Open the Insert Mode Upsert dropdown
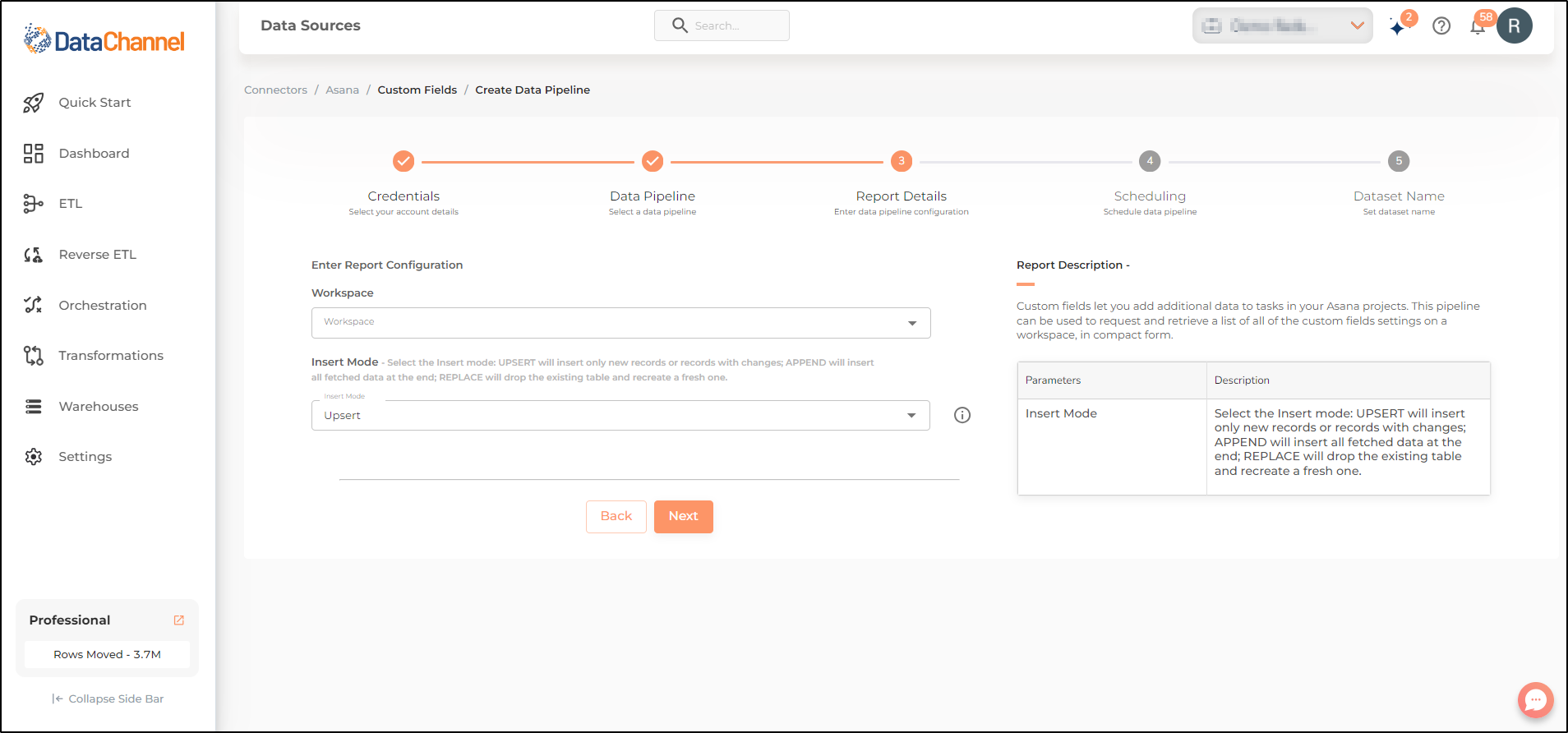The height and width of the screenshot is (733, 1568). tap(620, 416)
